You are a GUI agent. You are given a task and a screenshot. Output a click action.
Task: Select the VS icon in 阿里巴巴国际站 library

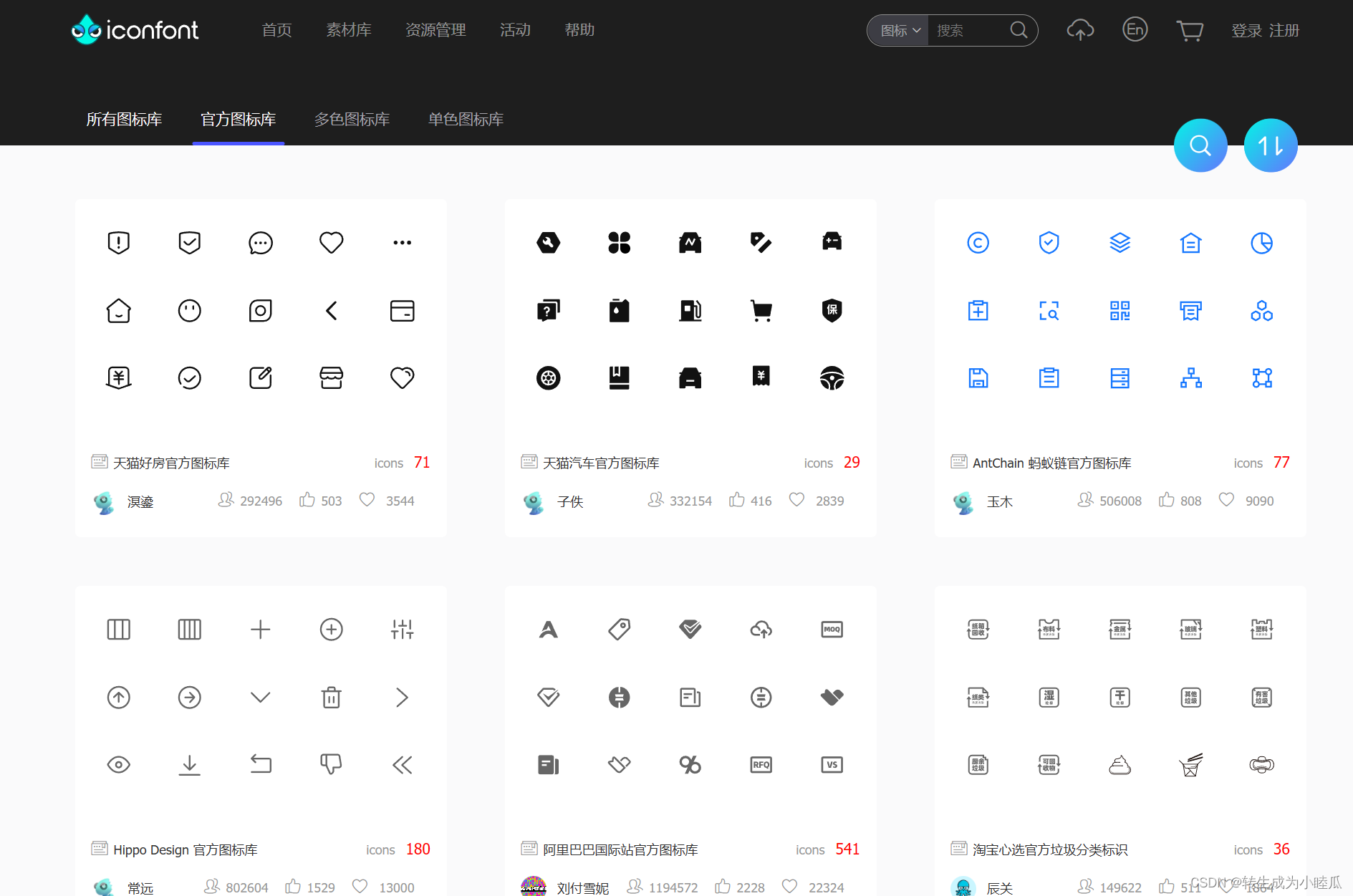click(832, 764)
